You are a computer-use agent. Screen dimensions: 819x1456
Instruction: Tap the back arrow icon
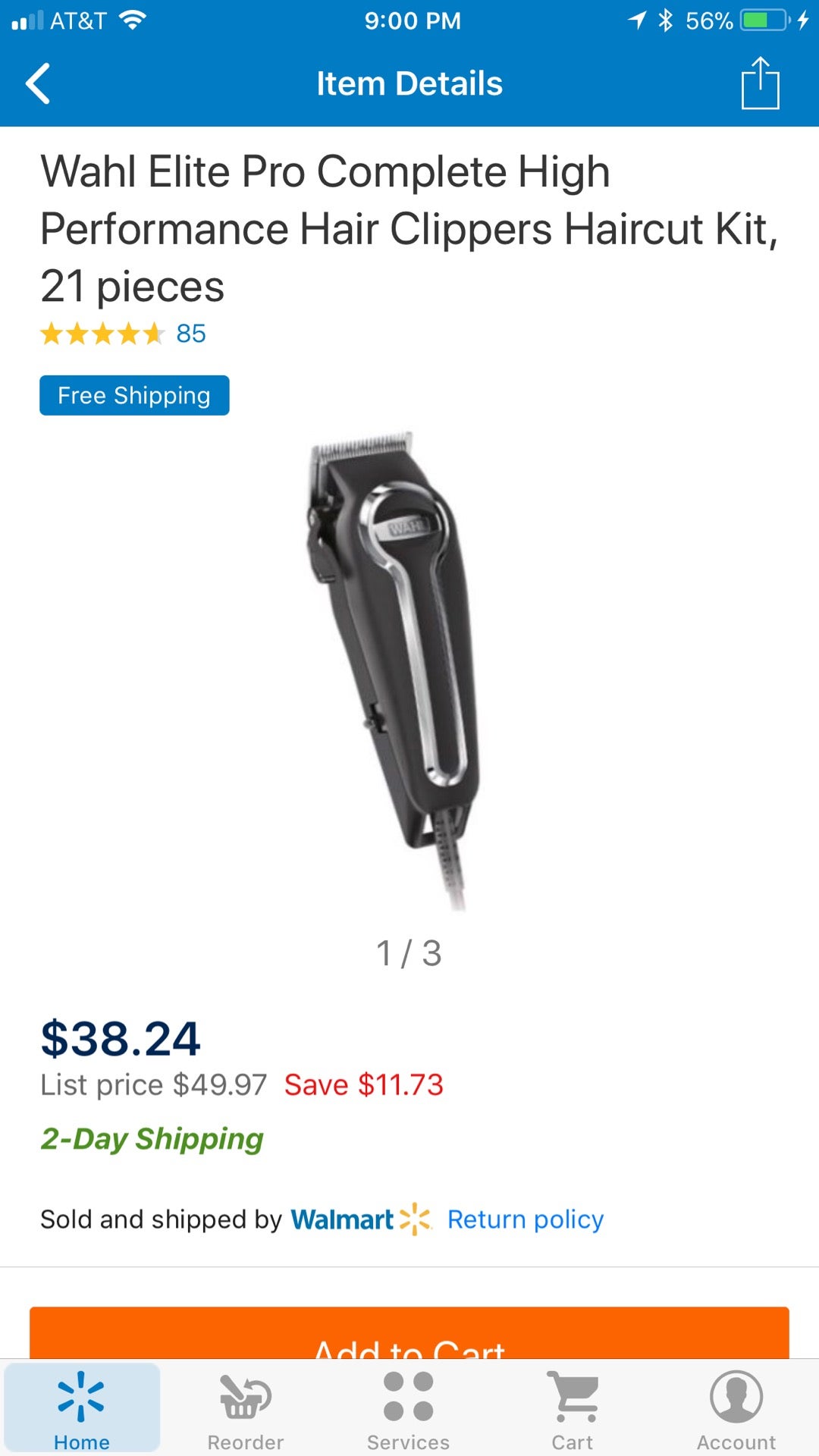click(x=38, y=83)
